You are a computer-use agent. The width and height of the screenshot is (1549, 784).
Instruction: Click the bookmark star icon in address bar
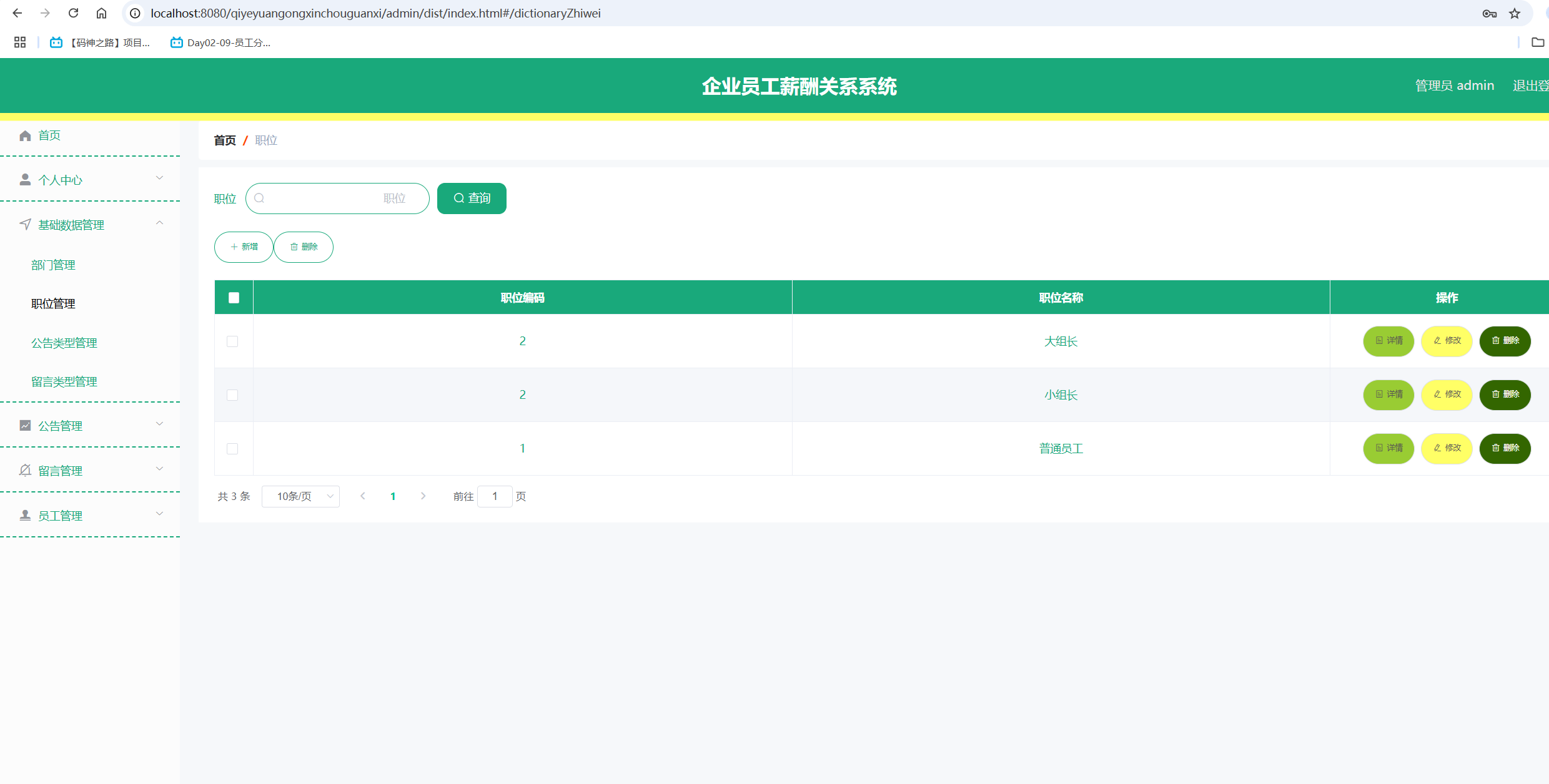click(x=1515, y=13)
